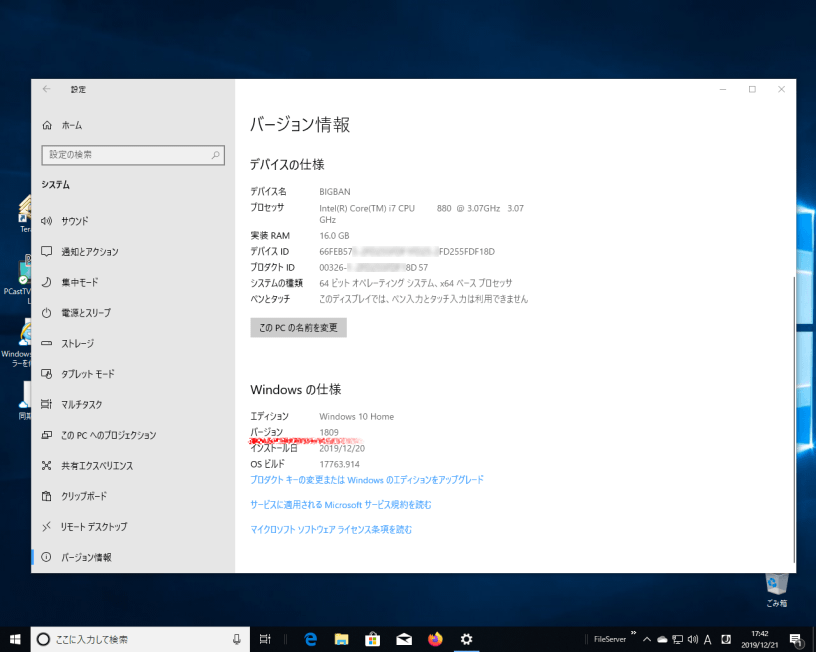The height and width of the screenshot is (652, 816).
Task: Click the システム heading in the sidebar
Action: [56, 185]
